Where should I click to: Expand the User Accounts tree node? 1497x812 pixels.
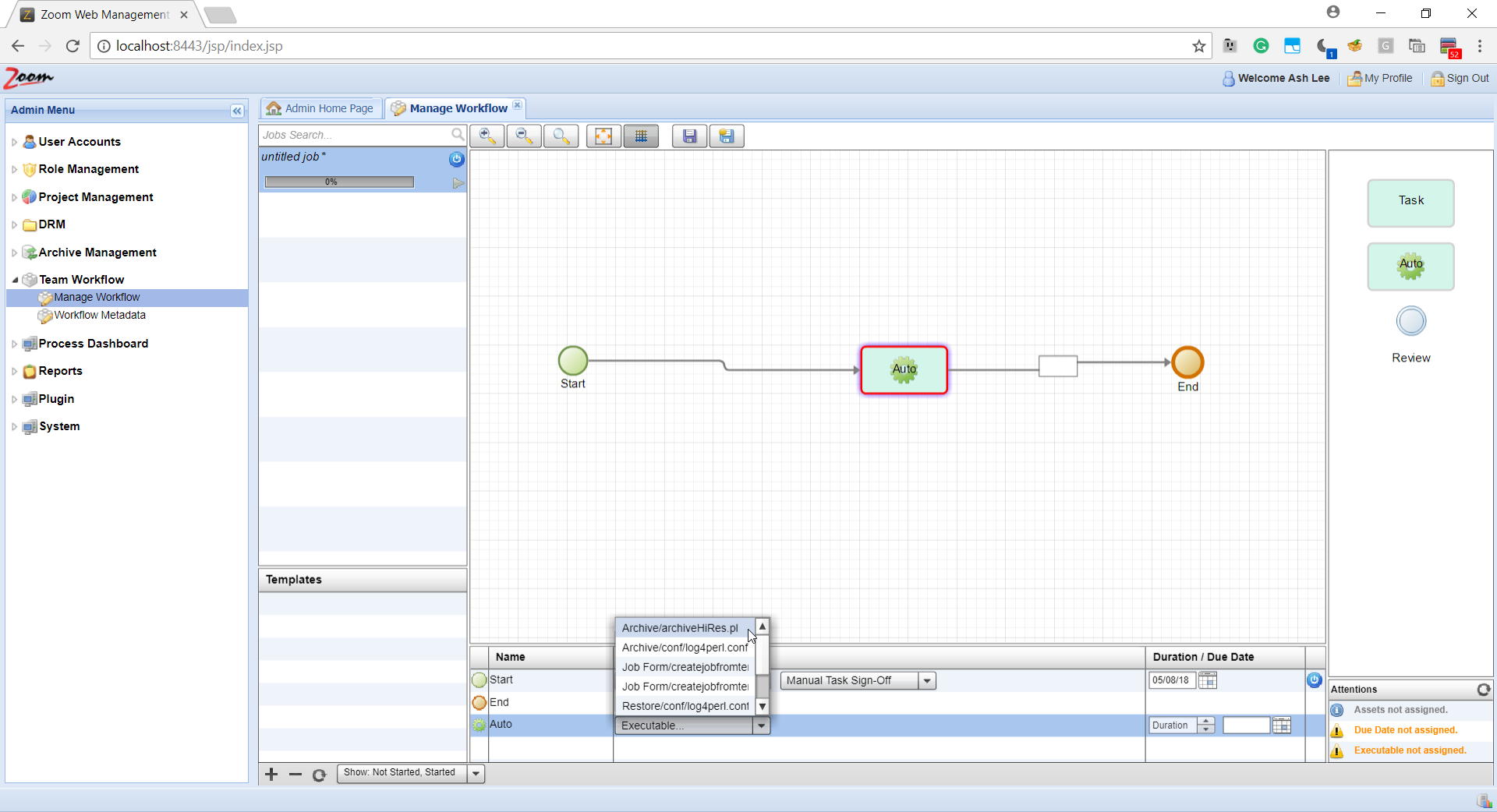(x=14, y=142)
